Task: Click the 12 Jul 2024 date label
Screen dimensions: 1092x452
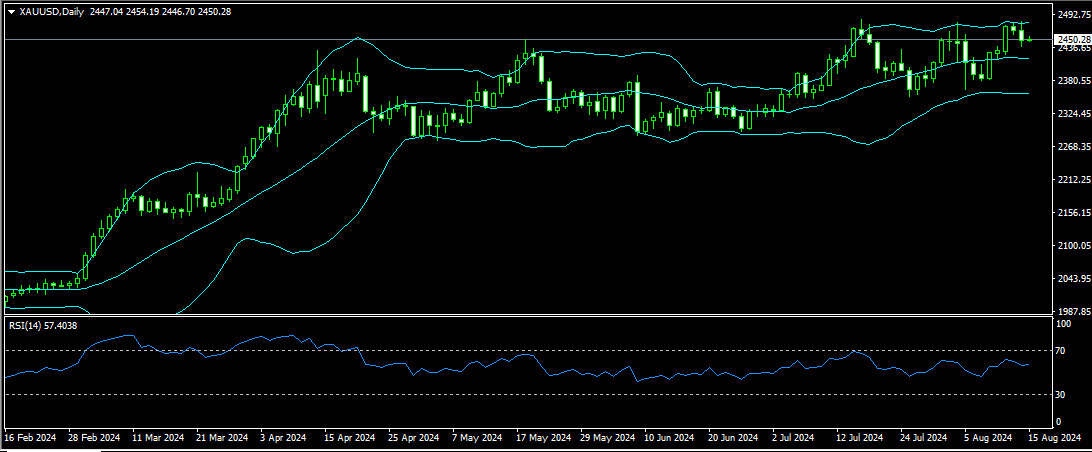Action: click(860, 438)
